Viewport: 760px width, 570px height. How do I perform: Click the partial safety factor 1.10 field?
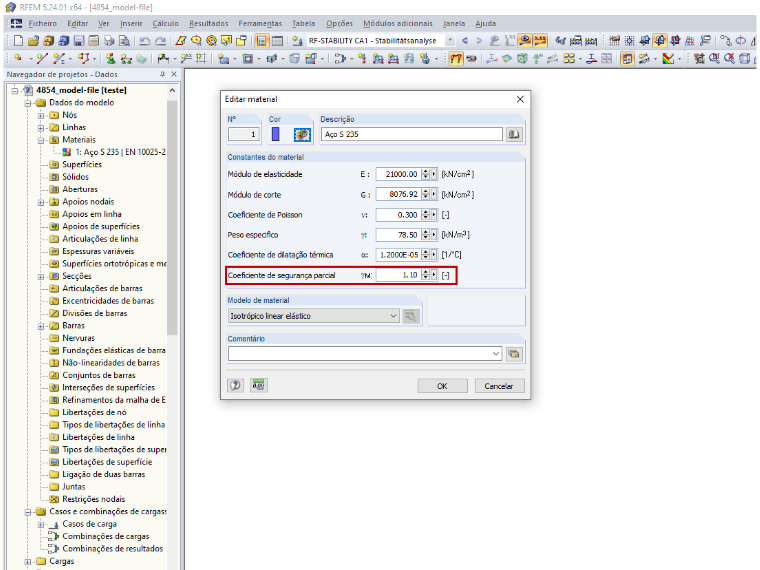pos(397,275)
